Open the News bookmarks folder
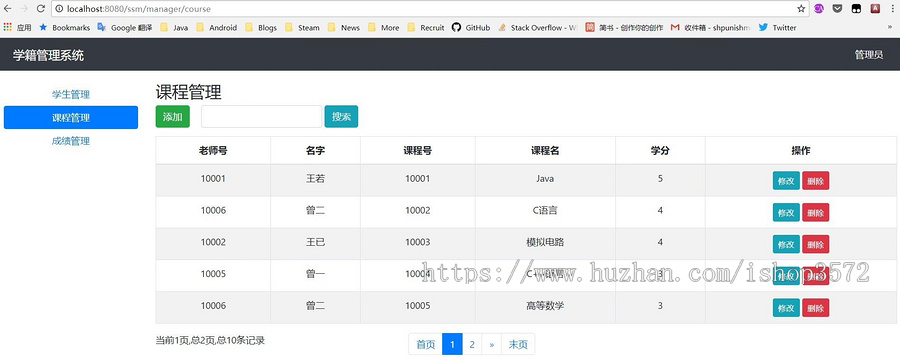This screenshot has width=900, height=362. 344,27
